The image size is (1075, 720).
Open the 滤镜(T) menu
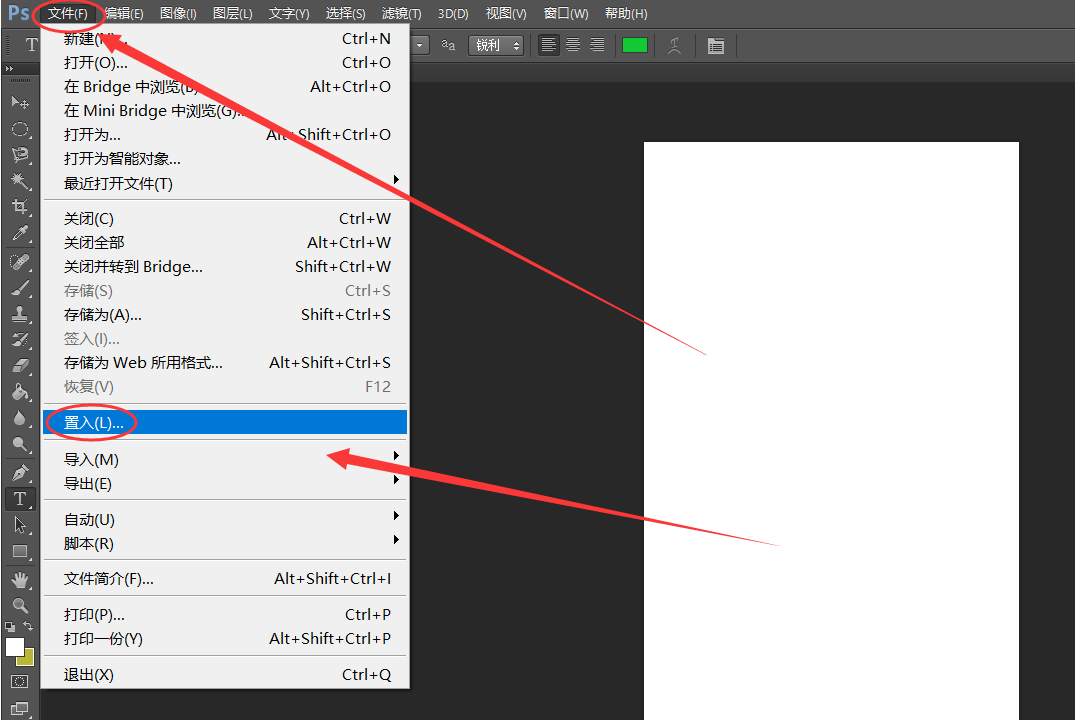401,14
